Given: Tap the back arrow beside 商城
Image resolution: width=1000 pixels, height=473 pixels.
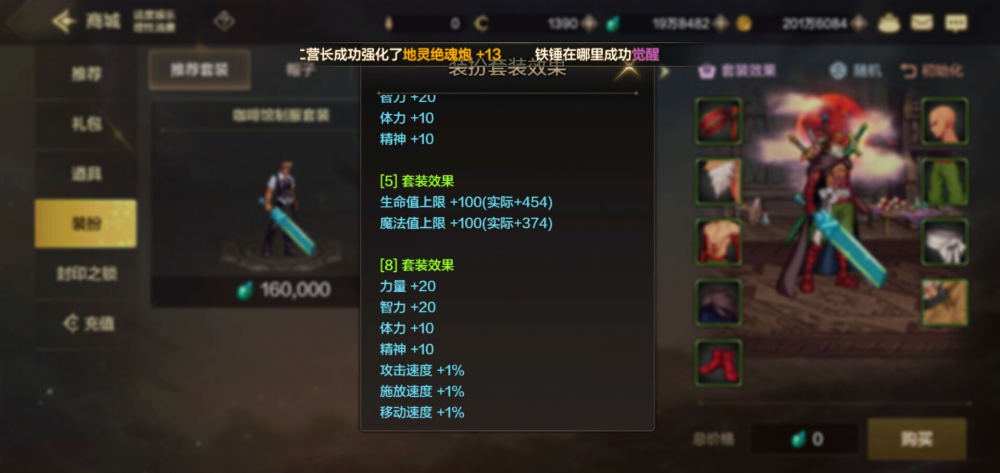Looking at the screenshot, I should pos(64,22).
